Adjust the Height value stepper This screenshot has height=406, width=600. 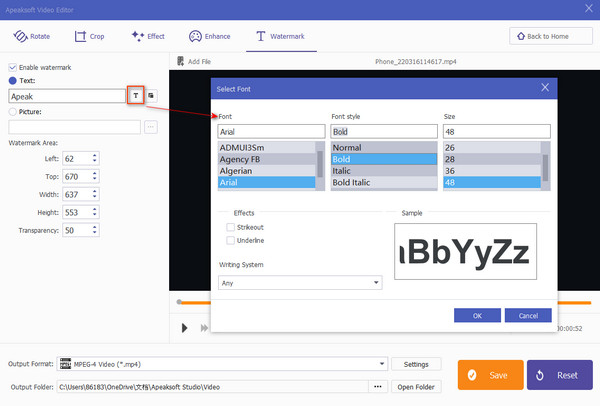click(x=95, y=212)
